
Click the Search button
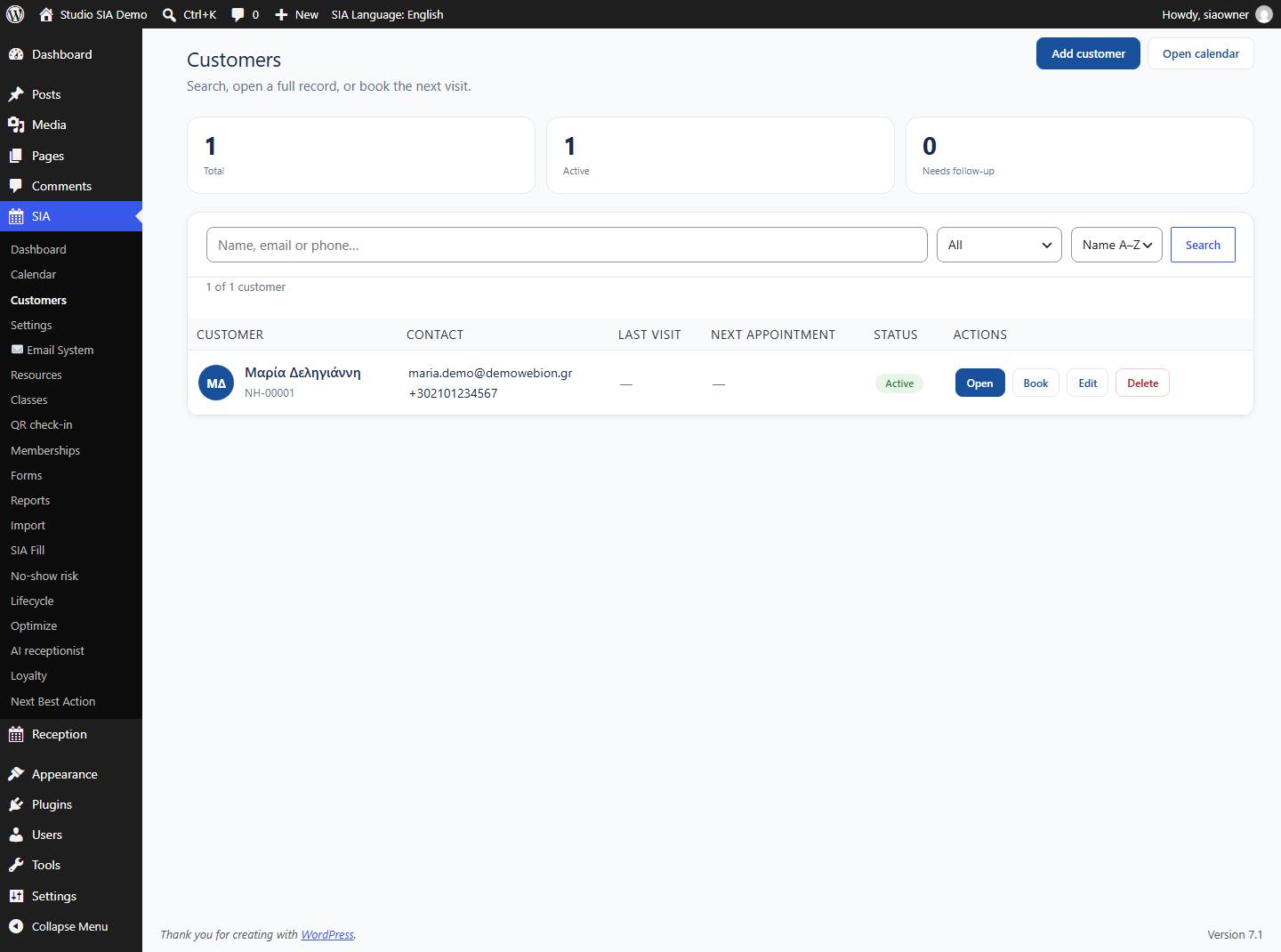(x=1203, y=245)
